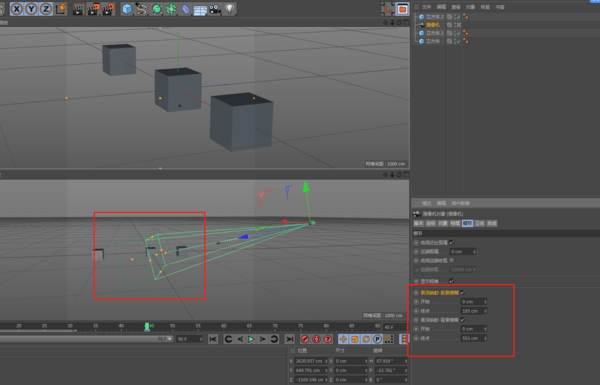The image size is (600, 385).
Task: Open the green generator objects icon
Action: pos(157,9)
